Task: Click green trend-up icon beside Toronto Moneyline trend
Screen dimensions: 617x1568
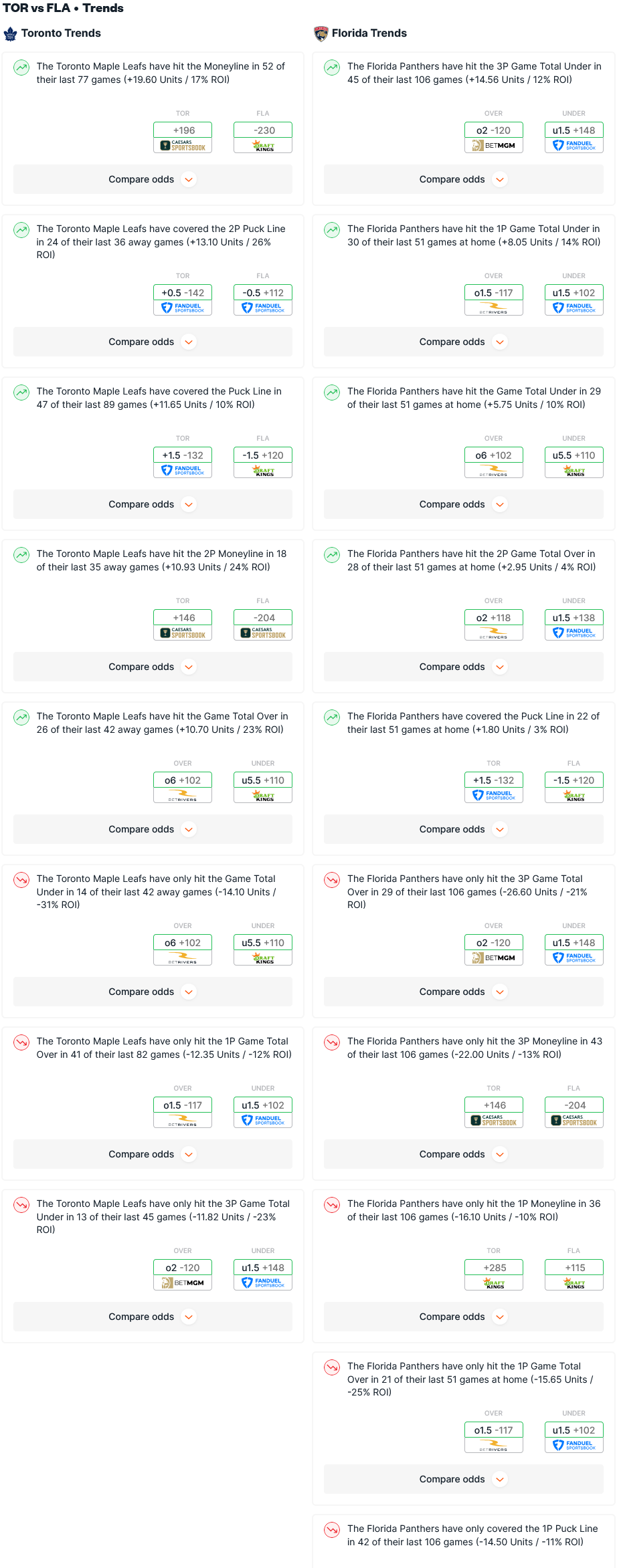Action: 21,68
